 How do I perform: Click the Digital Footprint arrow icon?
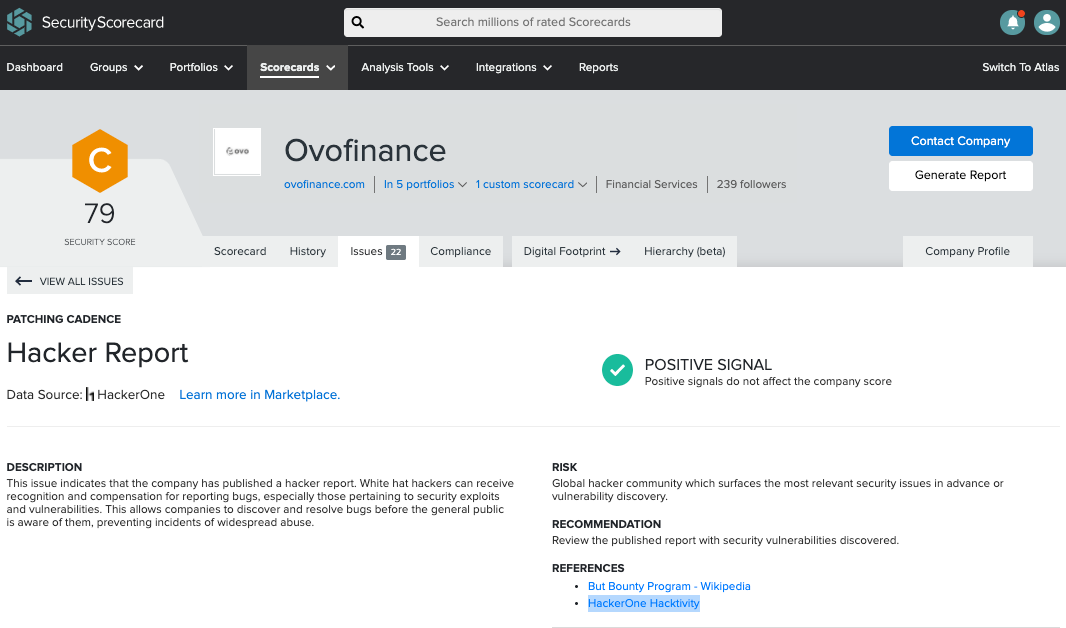click(615, 251)
